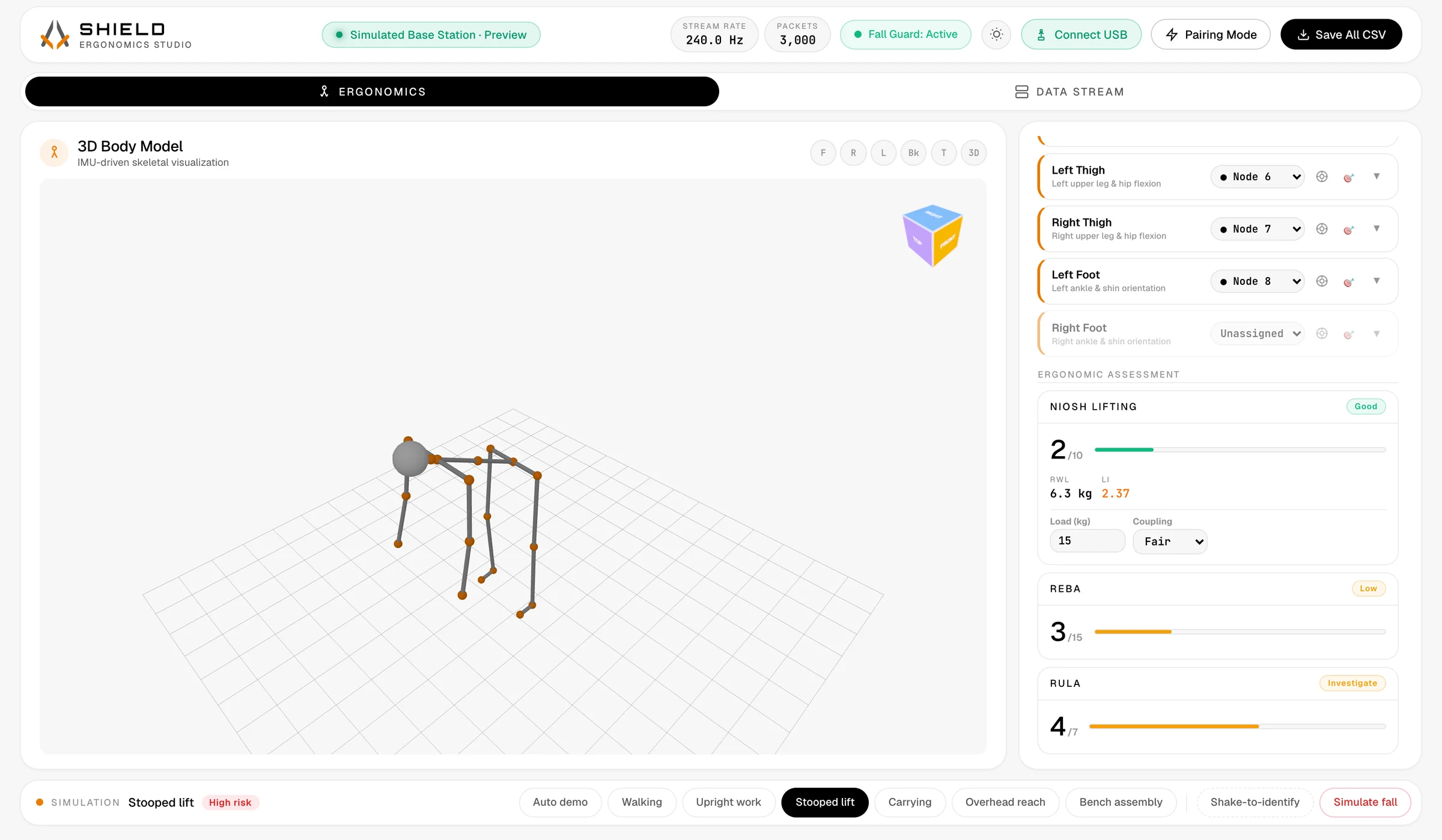Click Right Thigh target identify icon
This screenshot has height=840, width=1442.
coord(1349,230)
